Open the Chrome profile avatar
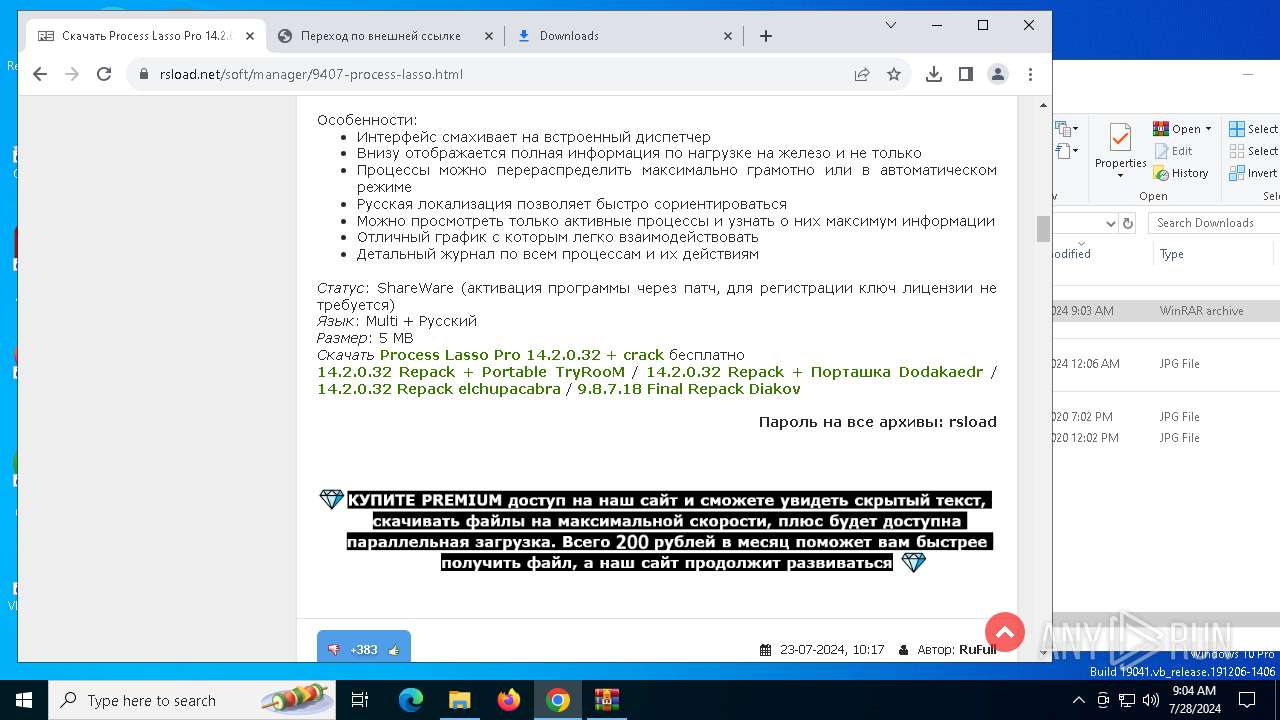 point(998,74)
